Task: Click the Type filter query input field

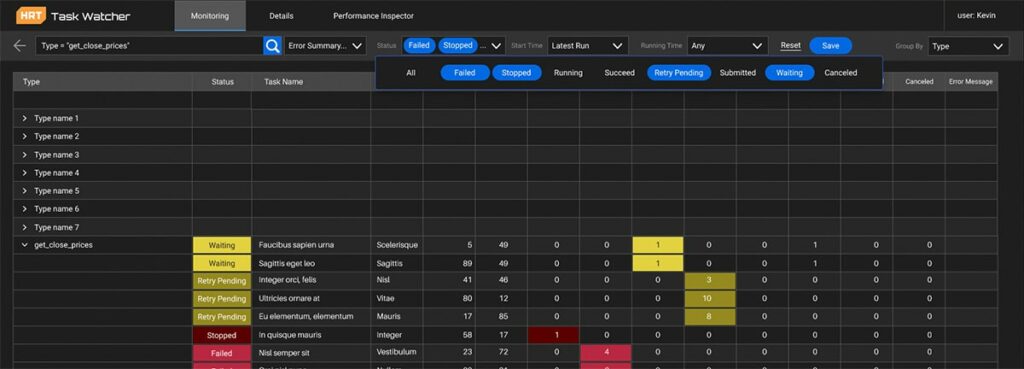Action: [x=150, y=46]
